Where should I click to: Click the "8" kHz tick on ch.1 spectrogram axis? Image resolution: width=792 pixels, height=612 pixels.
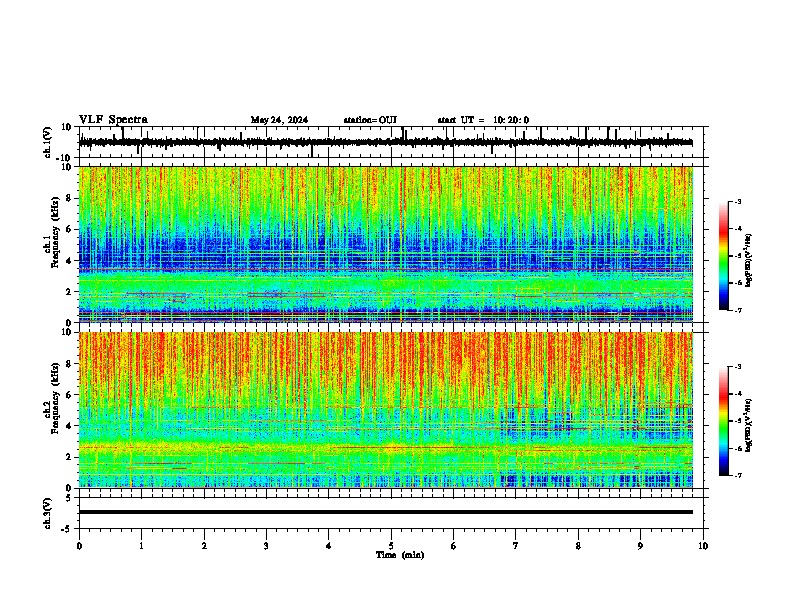pos(69,198)
